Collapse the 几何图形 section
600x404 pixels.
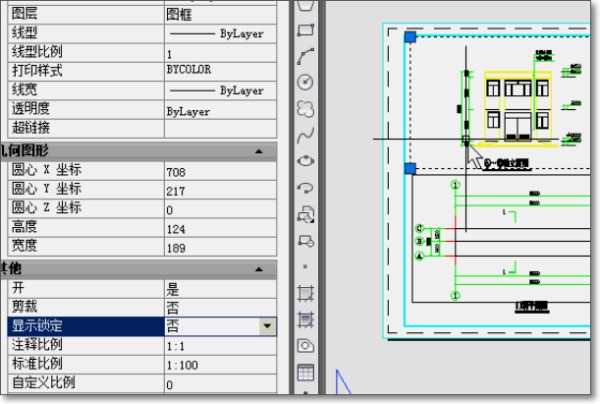[x=260, y=150]
